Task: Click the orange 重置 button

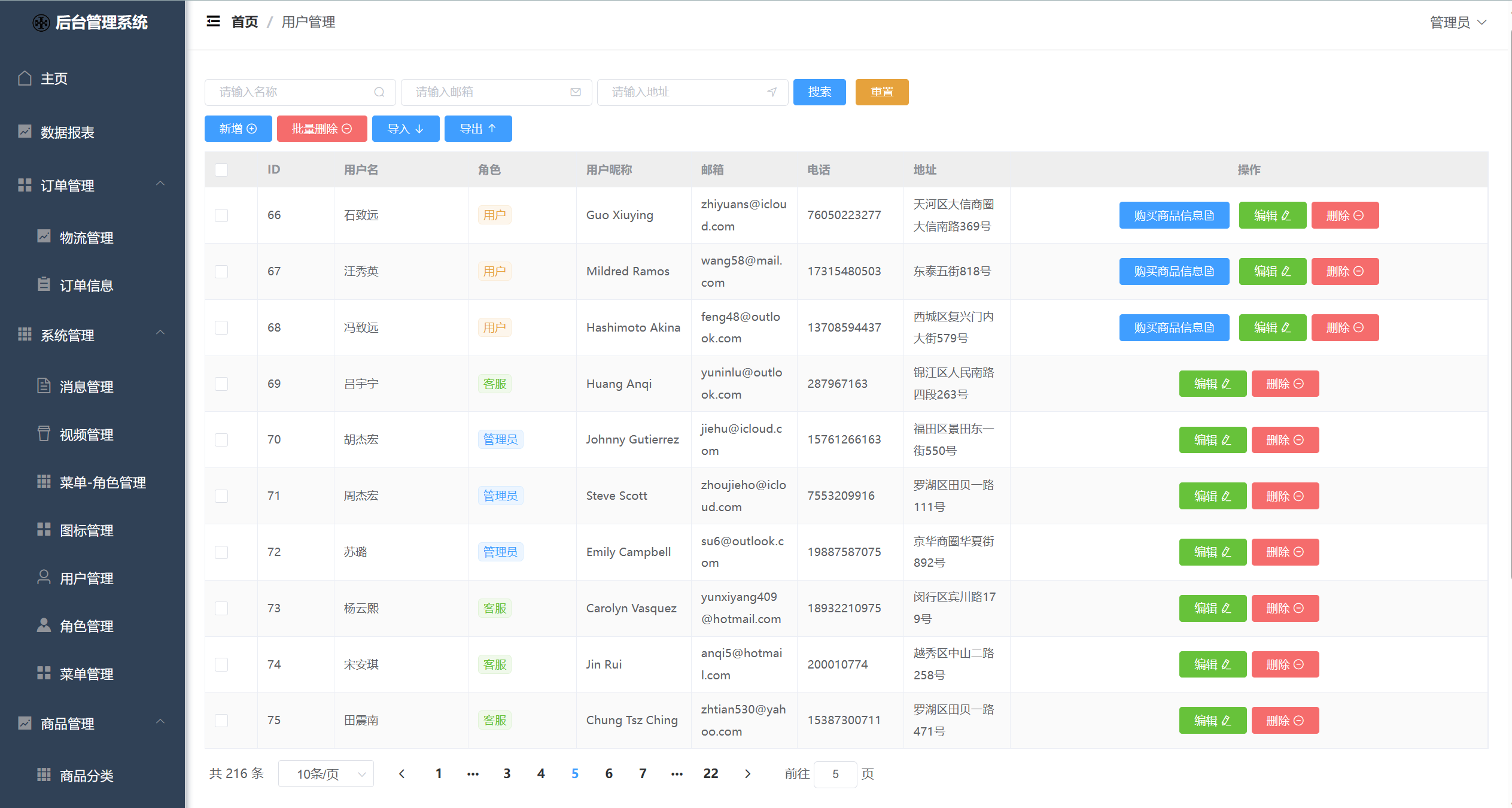Action: [882, 92]
